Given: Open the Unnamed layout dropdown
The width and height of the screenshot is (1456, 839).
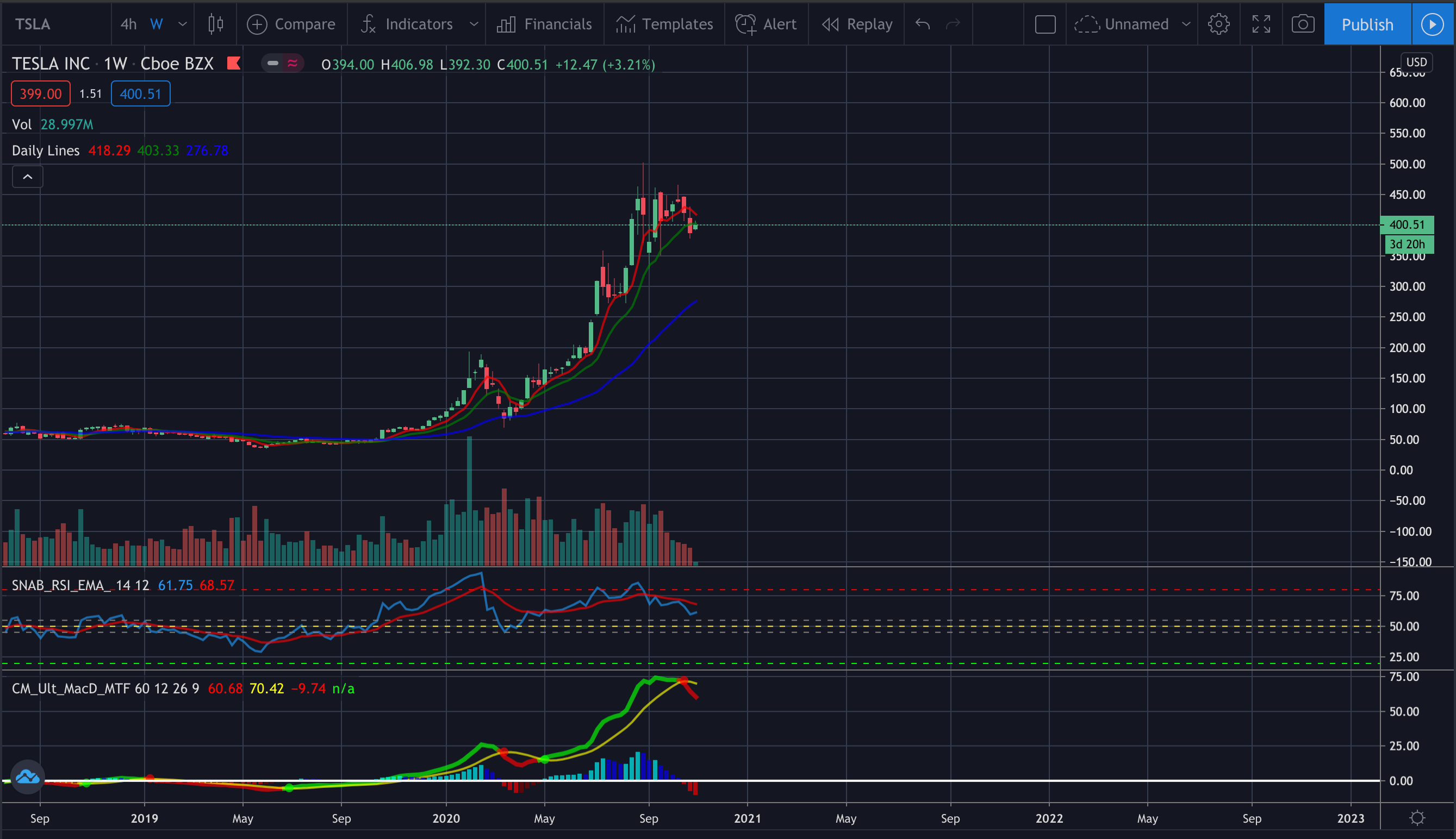Looking at the screenshot, I should pos(1186,24).
